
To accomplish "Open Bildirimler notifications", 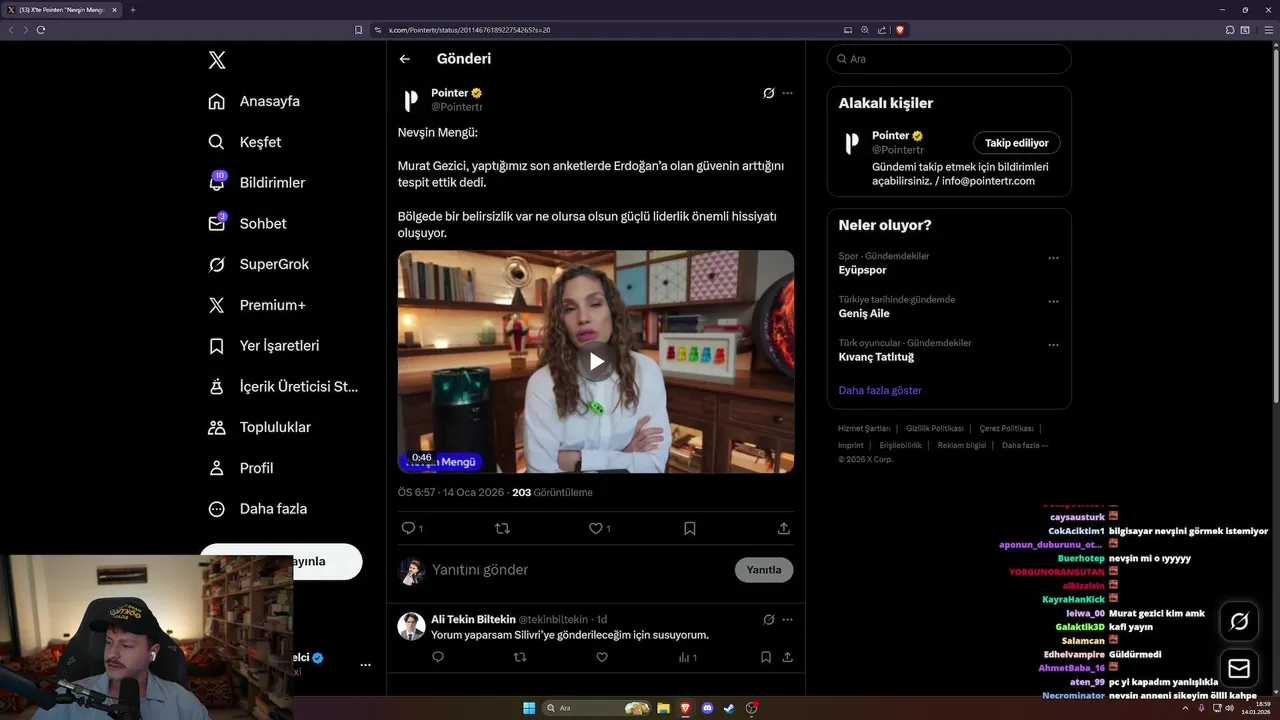I will [256, 183].
